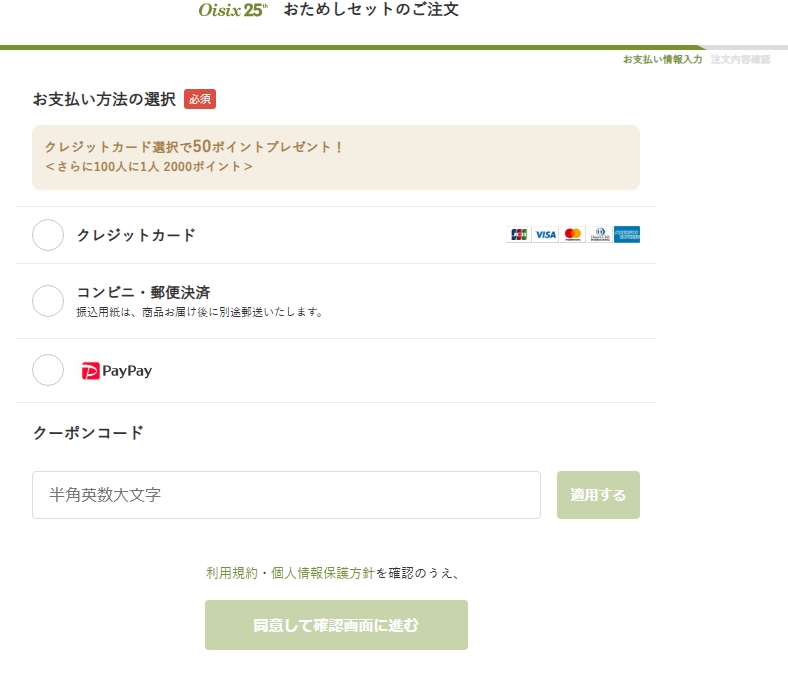
Task: Click the red 必須 badge
Action: click(200, 99)
